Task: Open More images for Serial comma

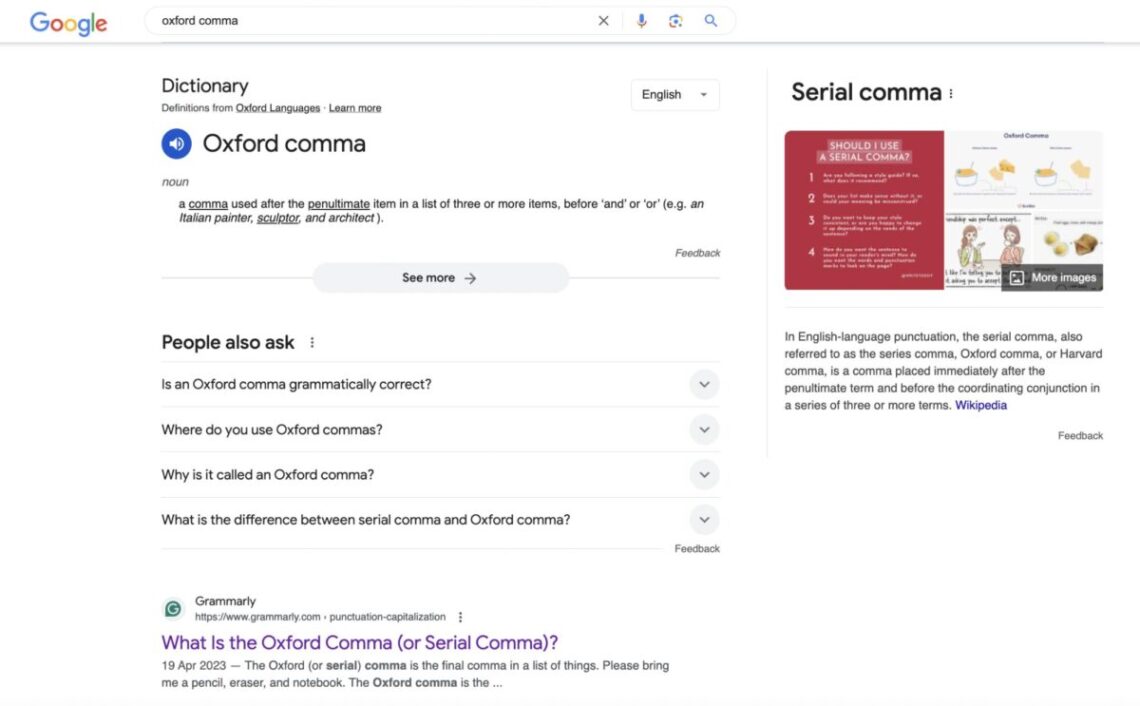Action: tap(1052, 279)
